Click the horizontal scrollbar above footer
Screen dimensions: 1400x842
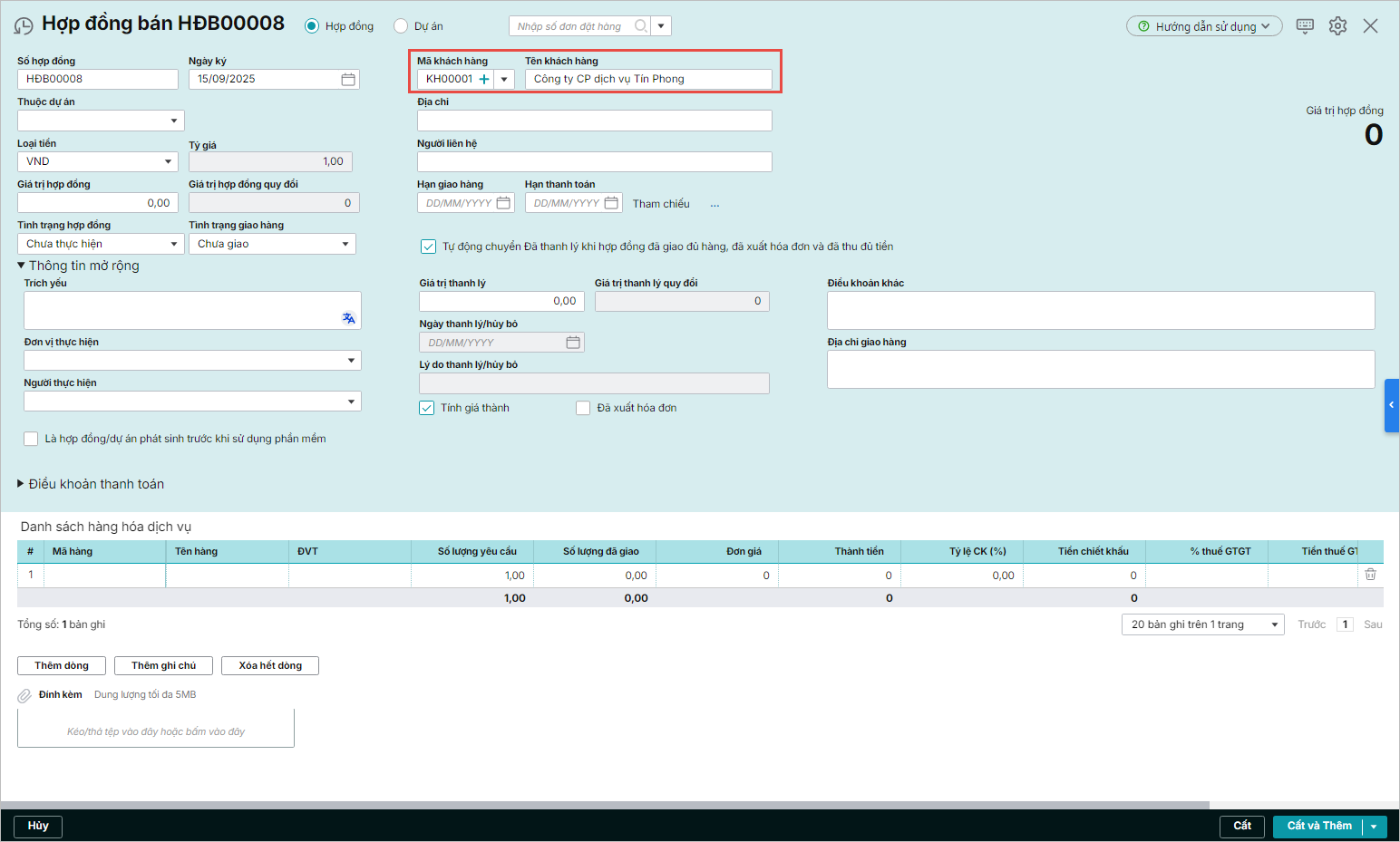click(605, 805)
